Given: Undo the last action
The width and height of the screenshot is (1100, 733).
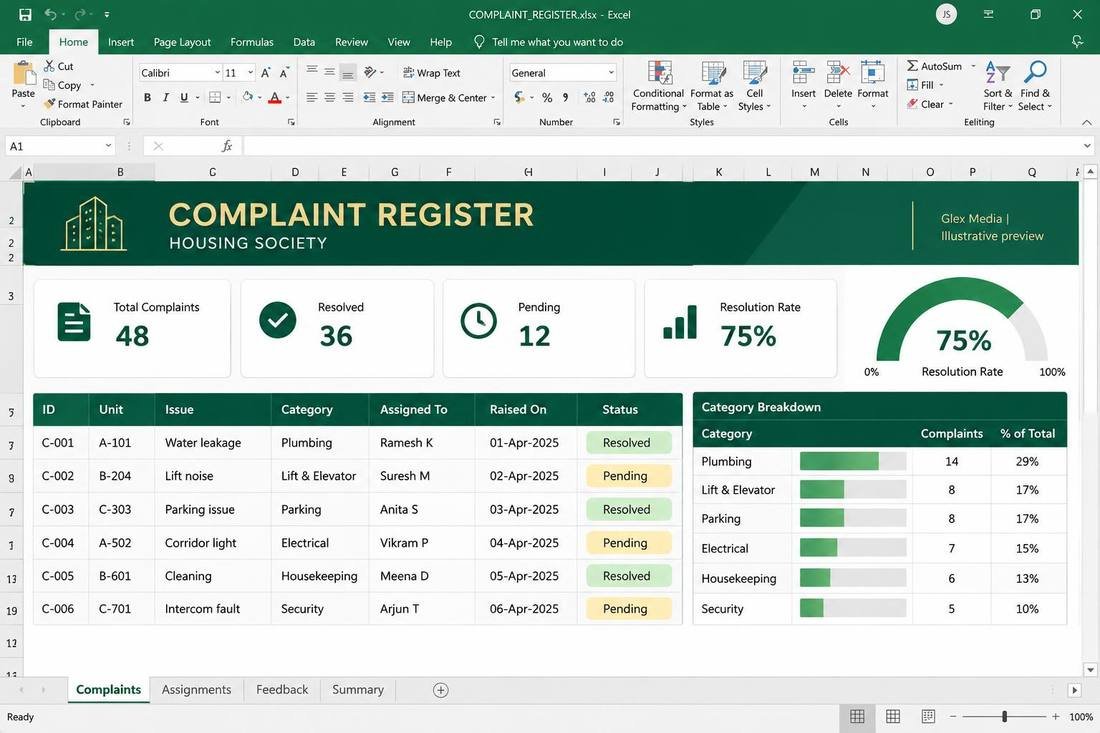Looking at the screenshot, I should click(x=50, y=14).
